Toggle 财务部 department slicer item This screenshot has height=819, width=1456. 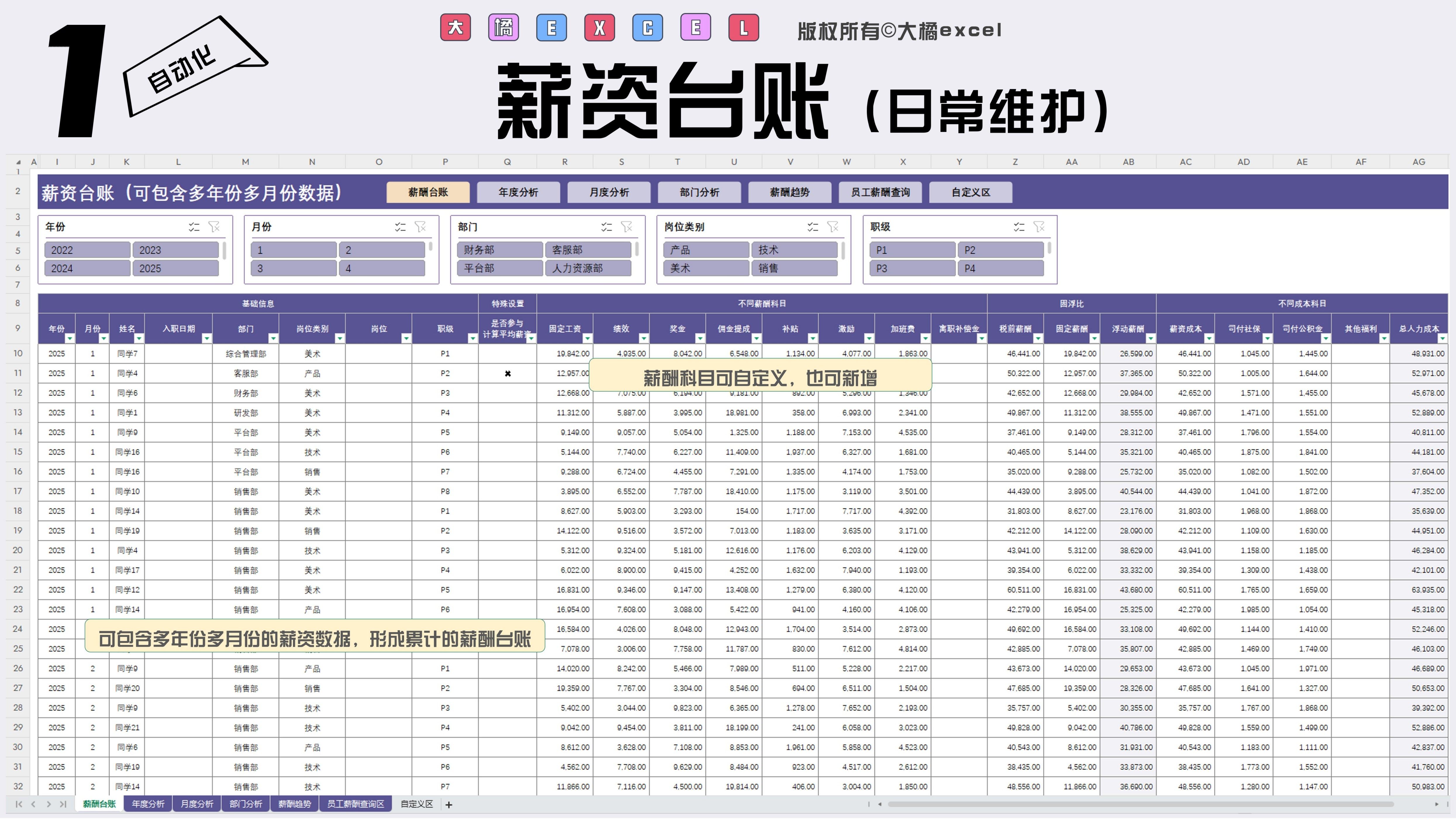(x=500, y=250)
